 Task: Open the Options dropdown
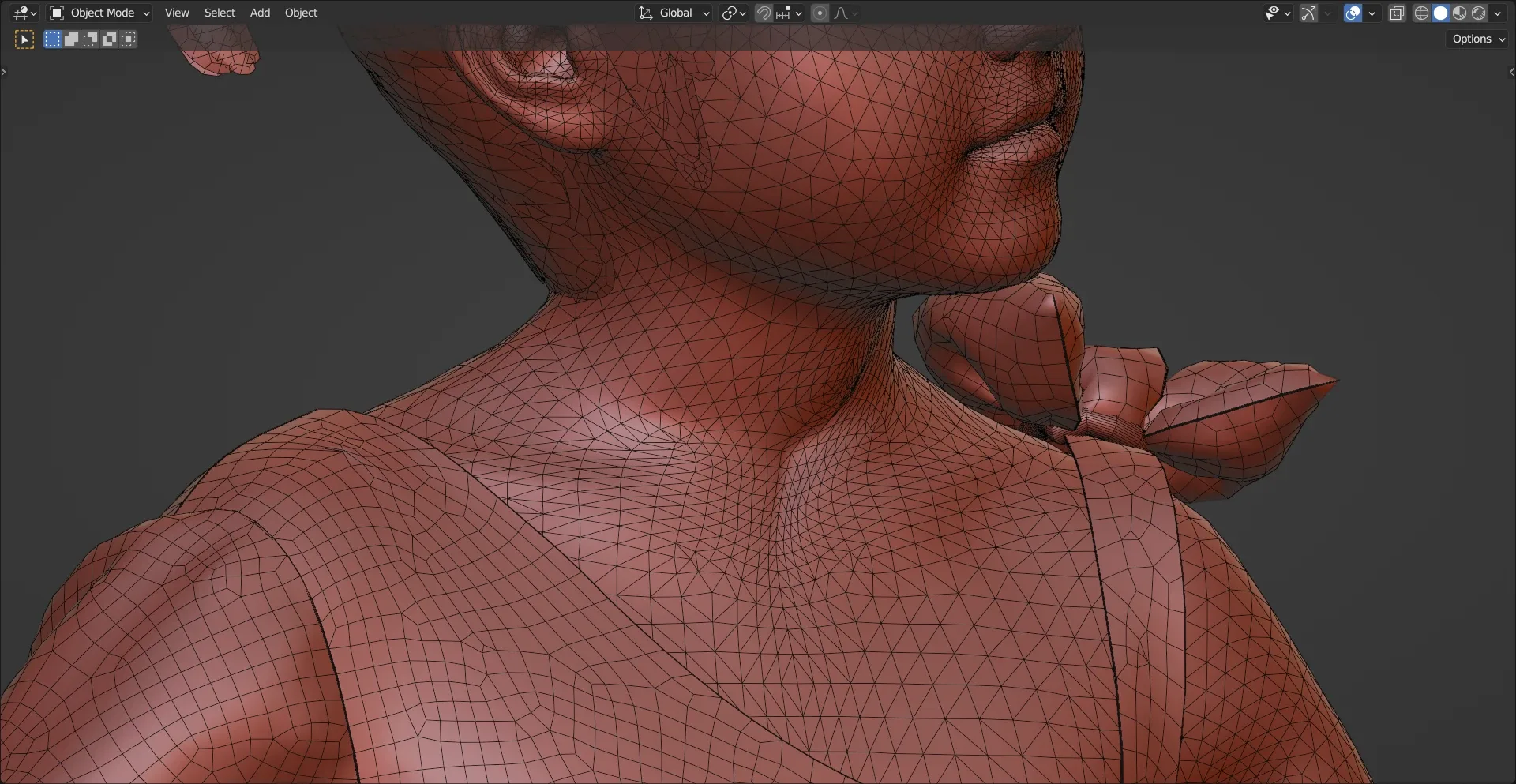[1478, 39]
